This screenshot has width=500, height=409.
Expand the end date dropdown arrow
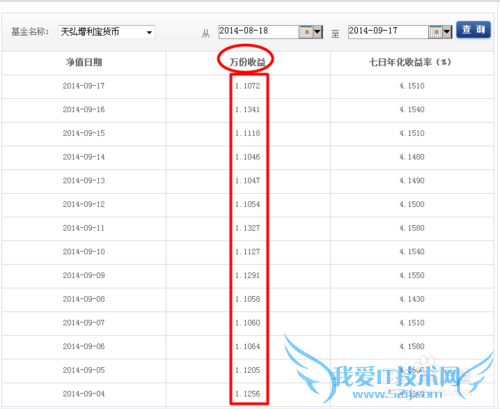pyautogui.click(x=447, y=32)
